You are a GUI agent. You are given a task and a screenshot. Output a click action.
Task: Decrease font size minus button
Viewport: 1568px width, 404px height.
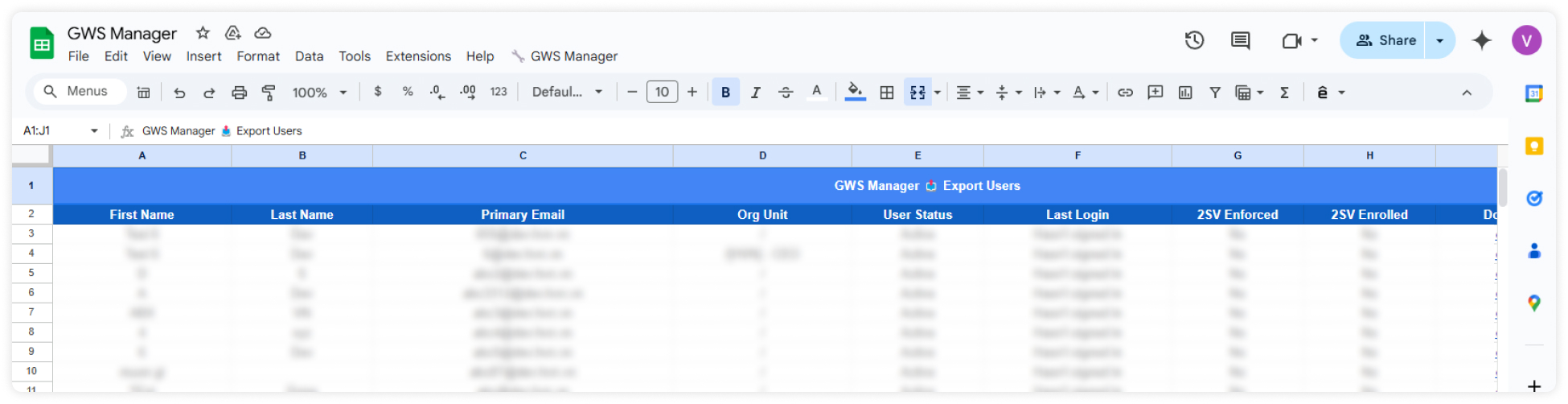pos(632,92)
